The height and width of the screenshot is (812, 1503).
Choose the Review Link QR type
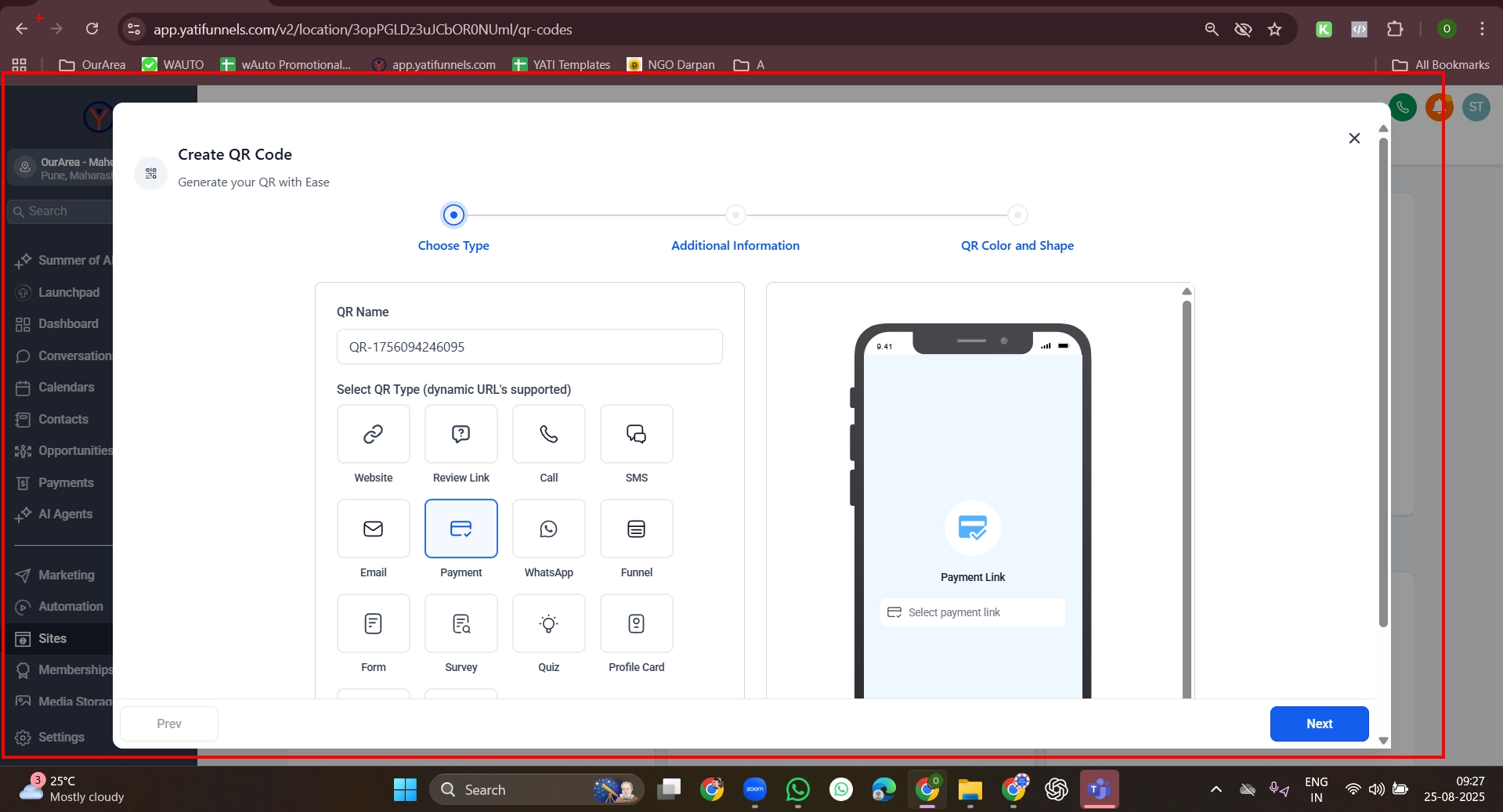tap(461, 434)
